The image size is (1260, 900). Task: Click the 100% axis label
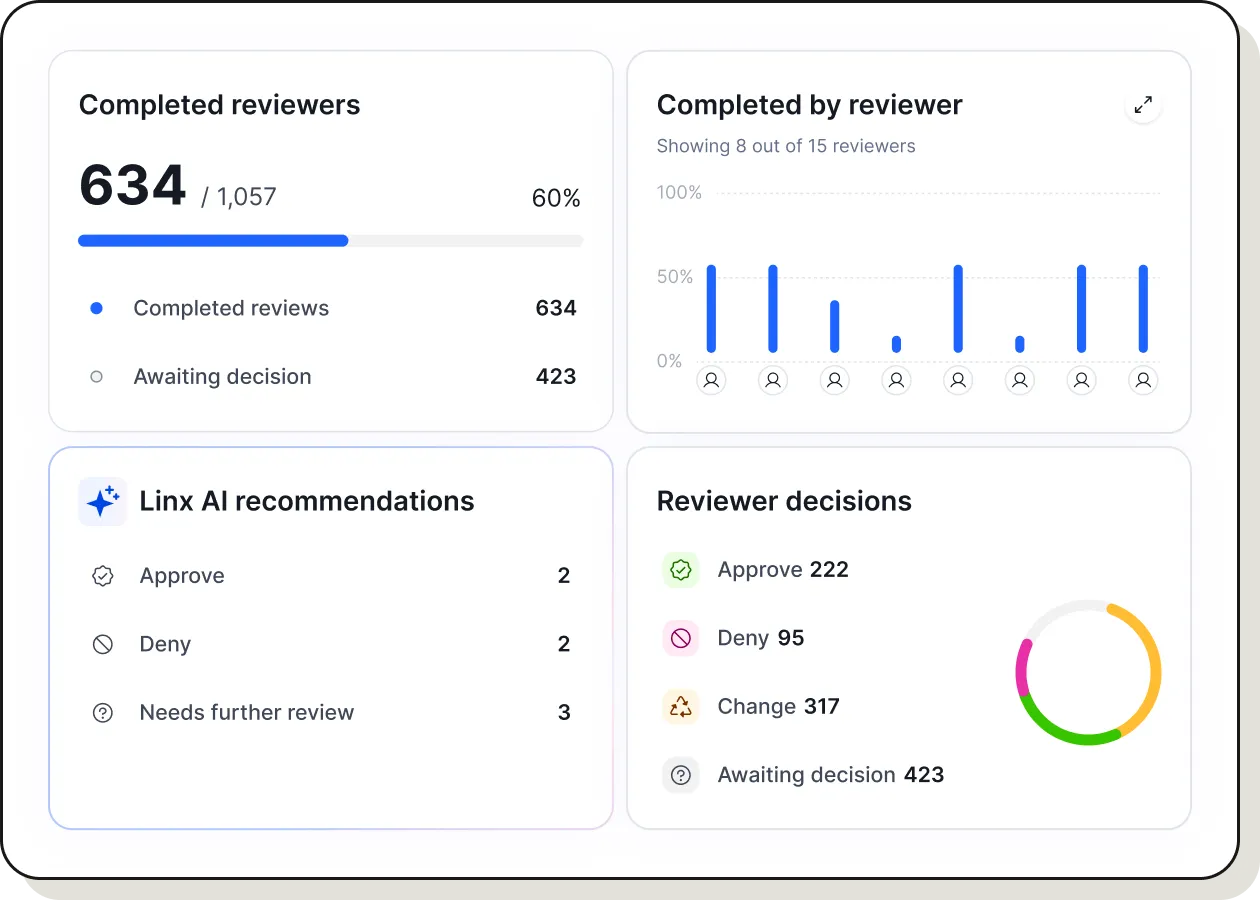tap(679, 193)
